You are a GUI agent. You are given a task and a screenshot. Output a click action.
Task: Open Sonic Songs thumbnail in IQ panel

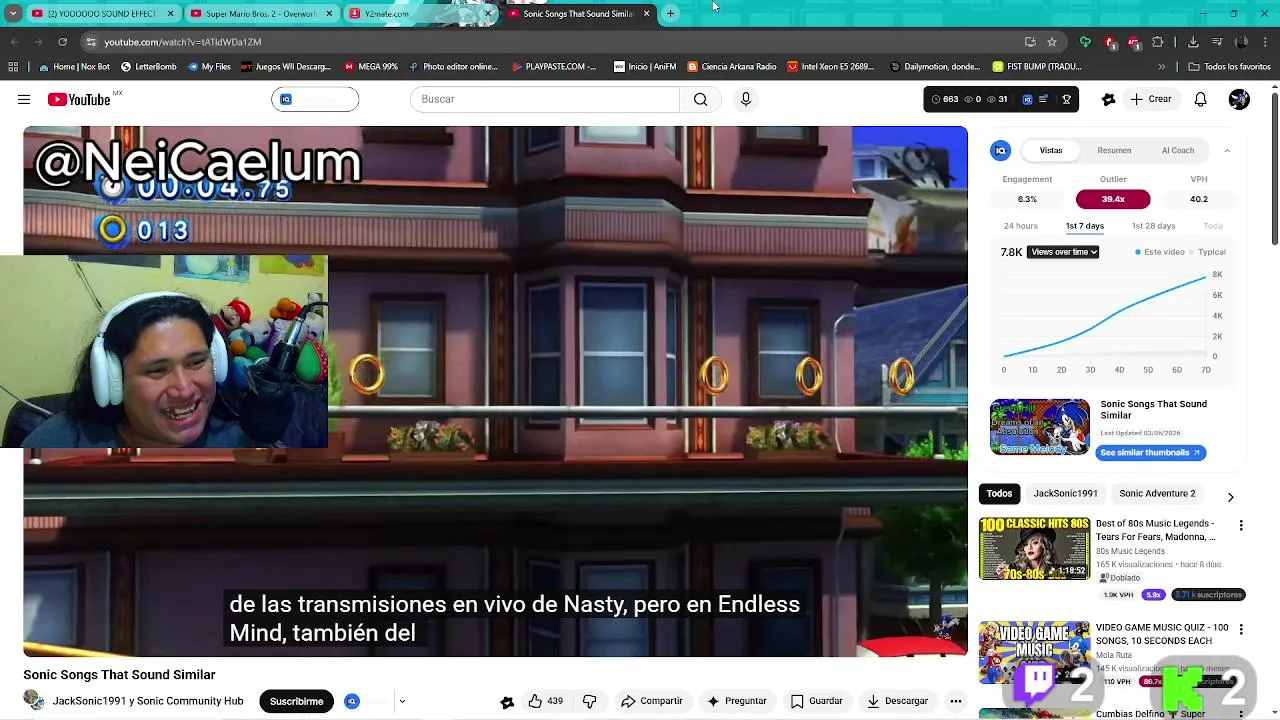(1040, 427)
